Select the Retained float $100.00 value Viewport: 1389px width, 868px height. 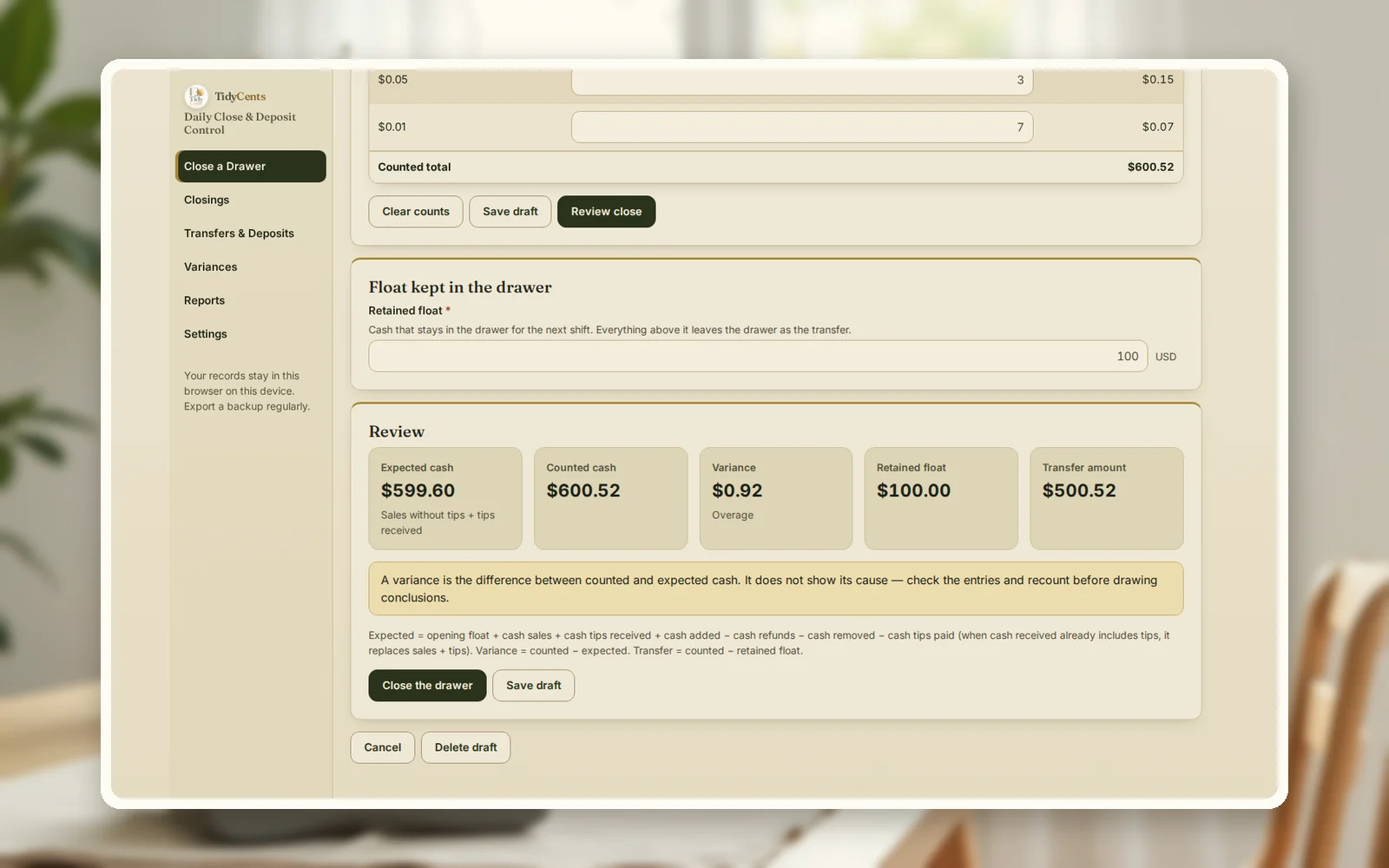(x=913, y=490)
